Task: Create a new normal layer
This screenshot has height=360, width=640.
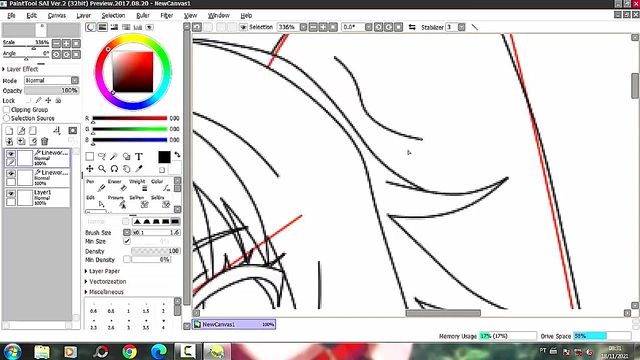Action: click(9, 131)
